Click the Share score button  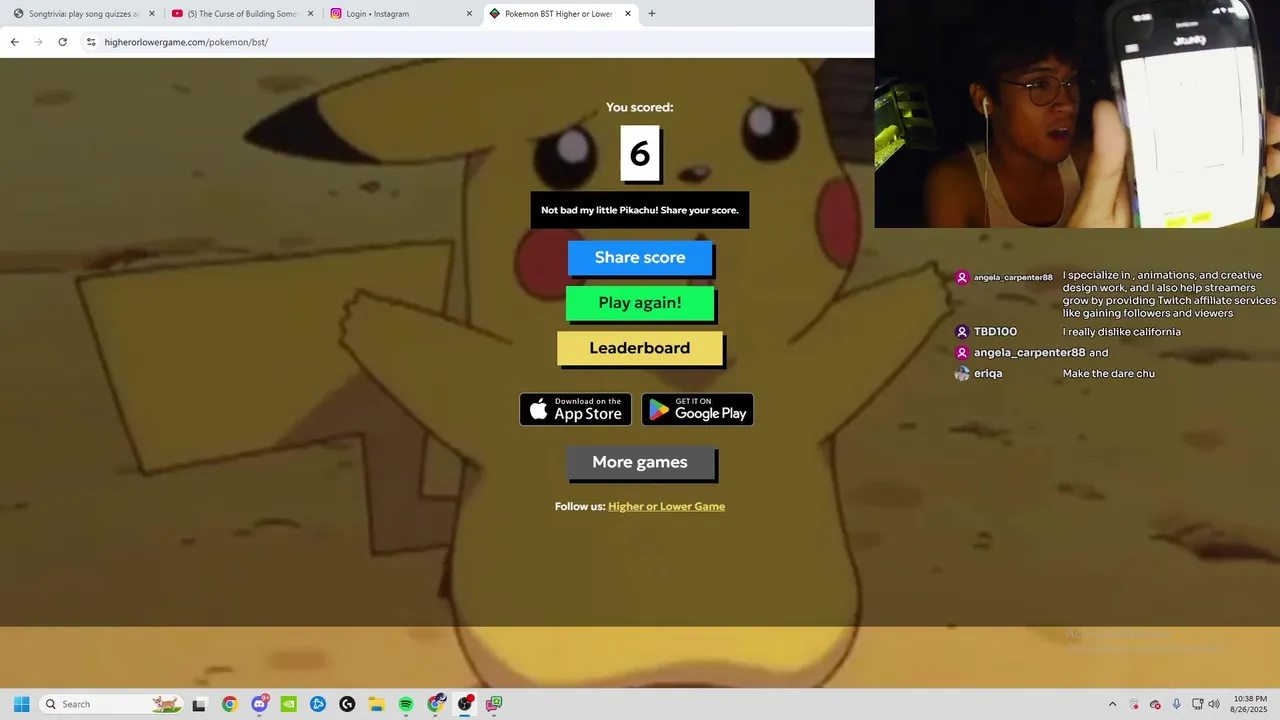pyautogui.click(x=640, y=258)
